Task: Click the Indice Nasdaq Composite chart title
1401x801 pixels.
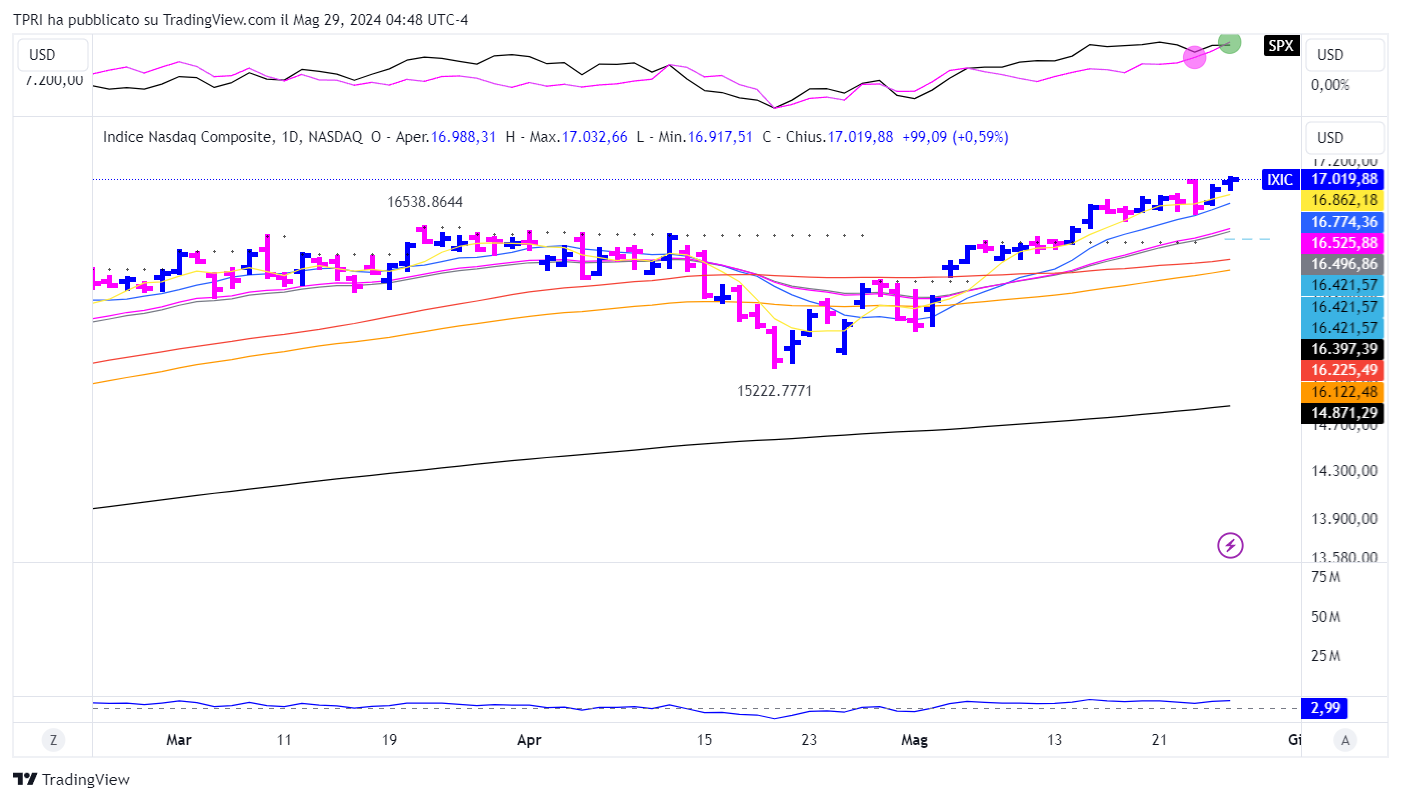Action: click(187, 137)
